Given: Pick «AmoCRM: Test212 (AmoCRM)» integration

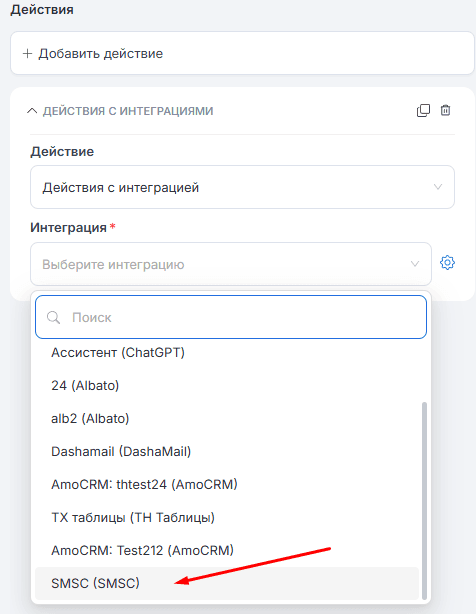Looking at the screenshot, I should [x=227, y=550].
